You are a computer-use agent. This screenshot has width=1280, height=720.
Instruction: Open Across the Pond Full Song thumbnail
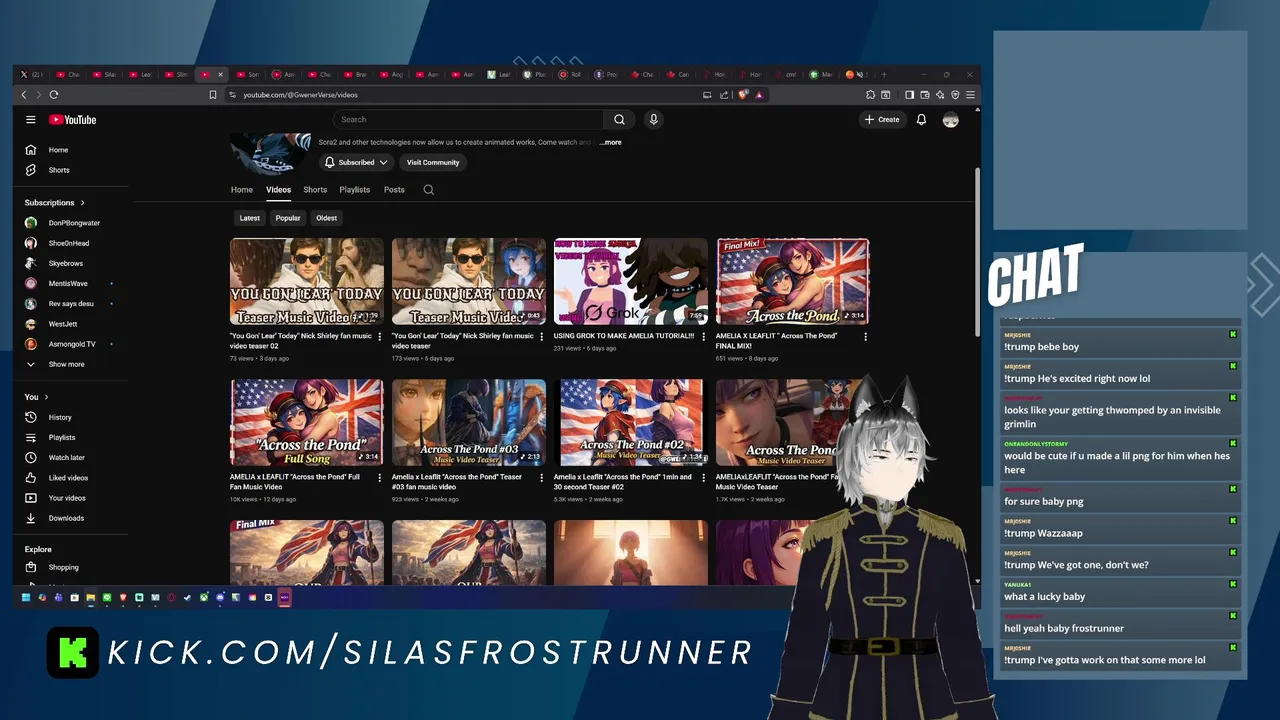[x=307, y=422]
